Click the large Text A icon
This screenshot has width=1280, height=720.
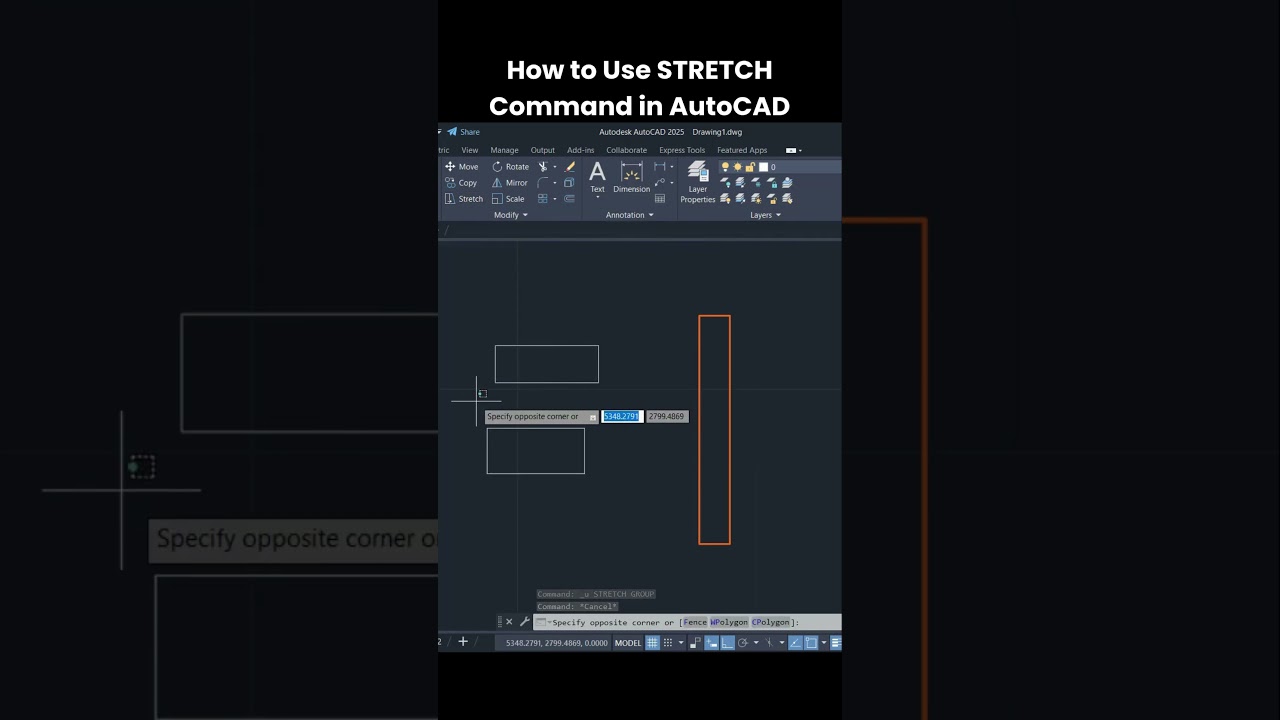pos(597,172)
